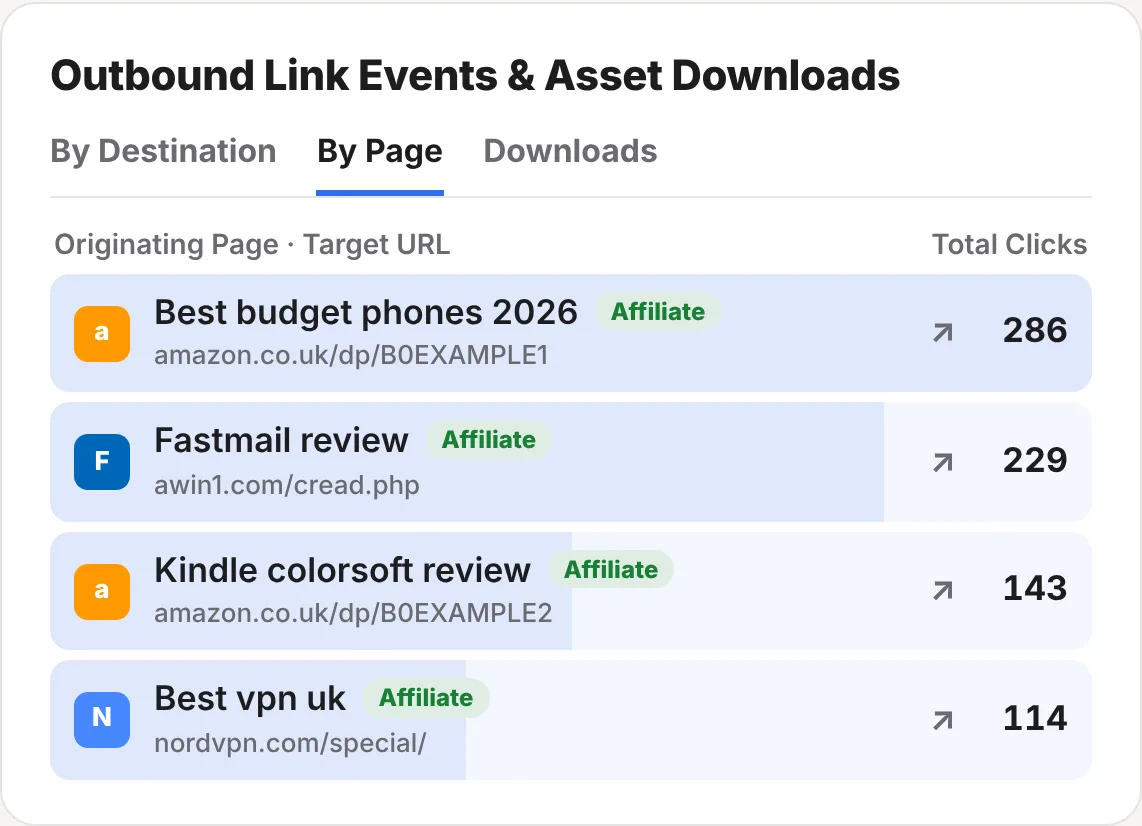This screenshot has width=1142, height=826.
Task: Open outbound arrow beside 229 clicks
Action: [x=943, y=462]
